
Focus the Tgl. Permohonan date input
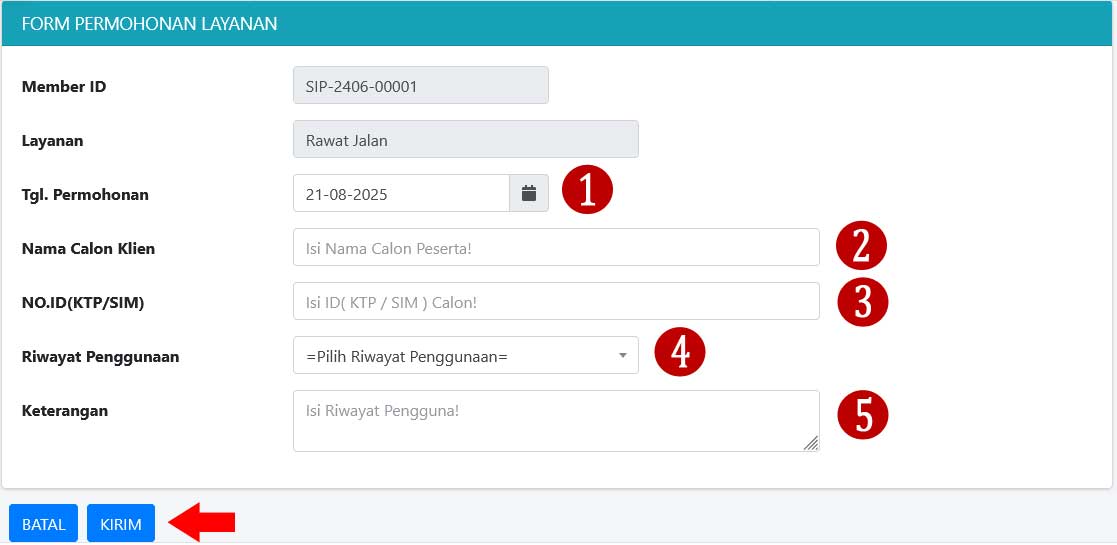(x=401, y=194)
